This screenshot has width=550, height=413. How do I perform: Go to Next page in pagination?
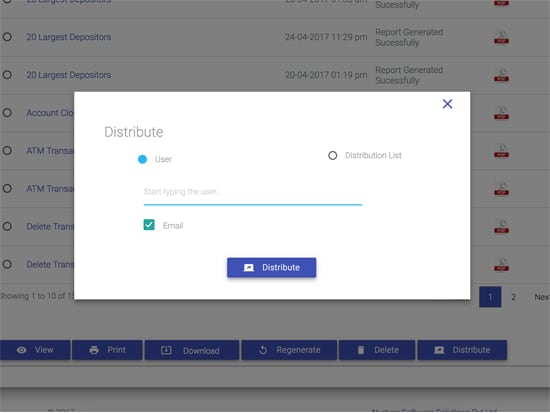click(x=542, y=297)
